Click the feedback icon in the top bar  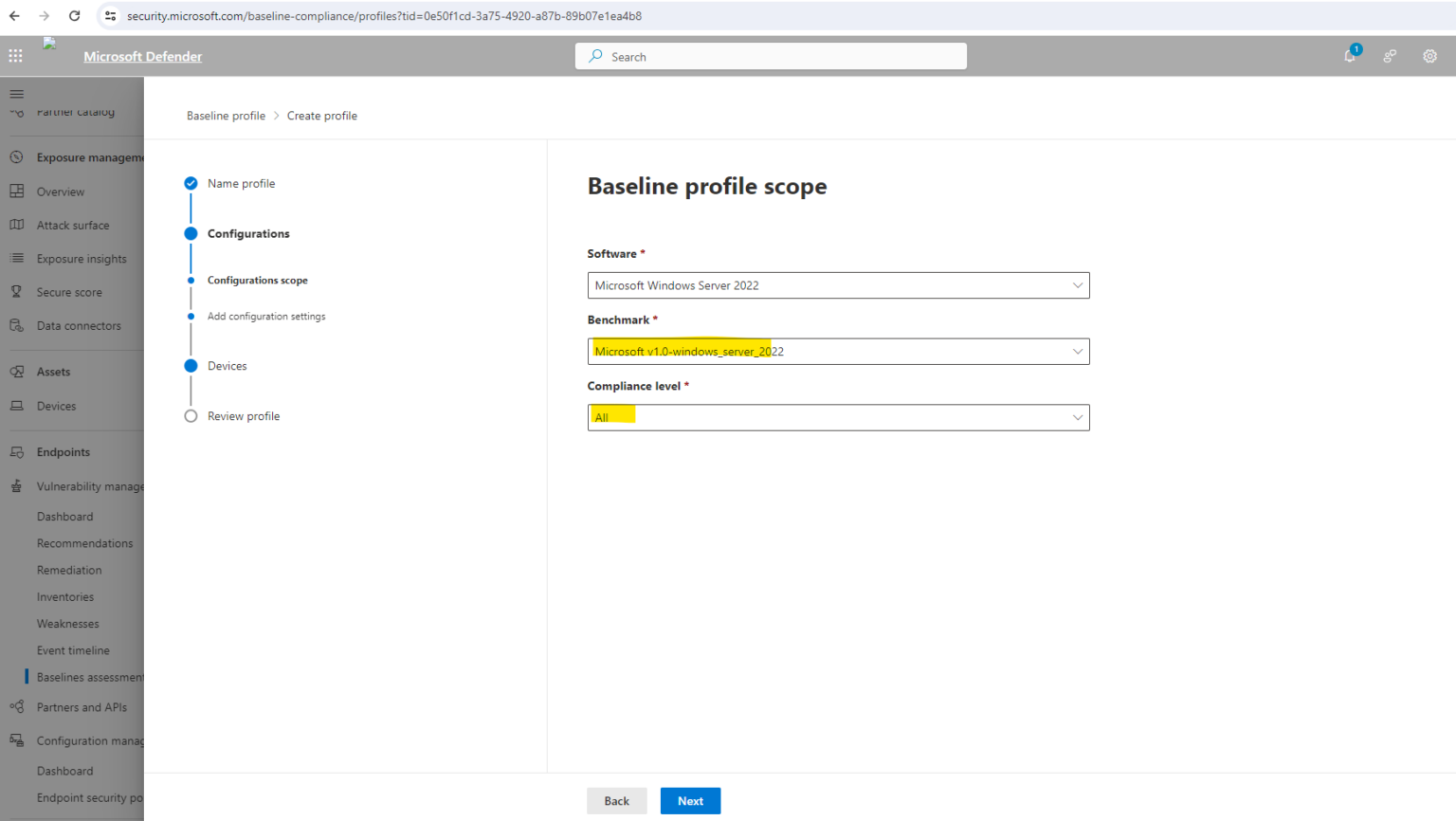[1389, 56]
